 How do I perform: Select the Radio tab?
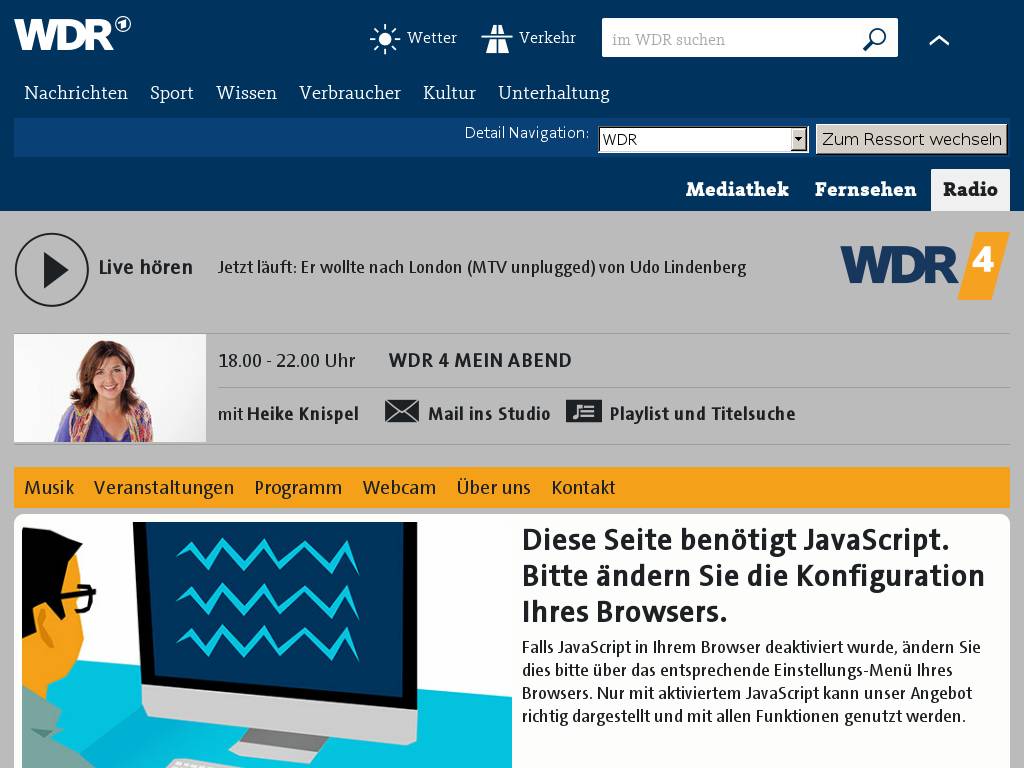[x=970, y=190]
